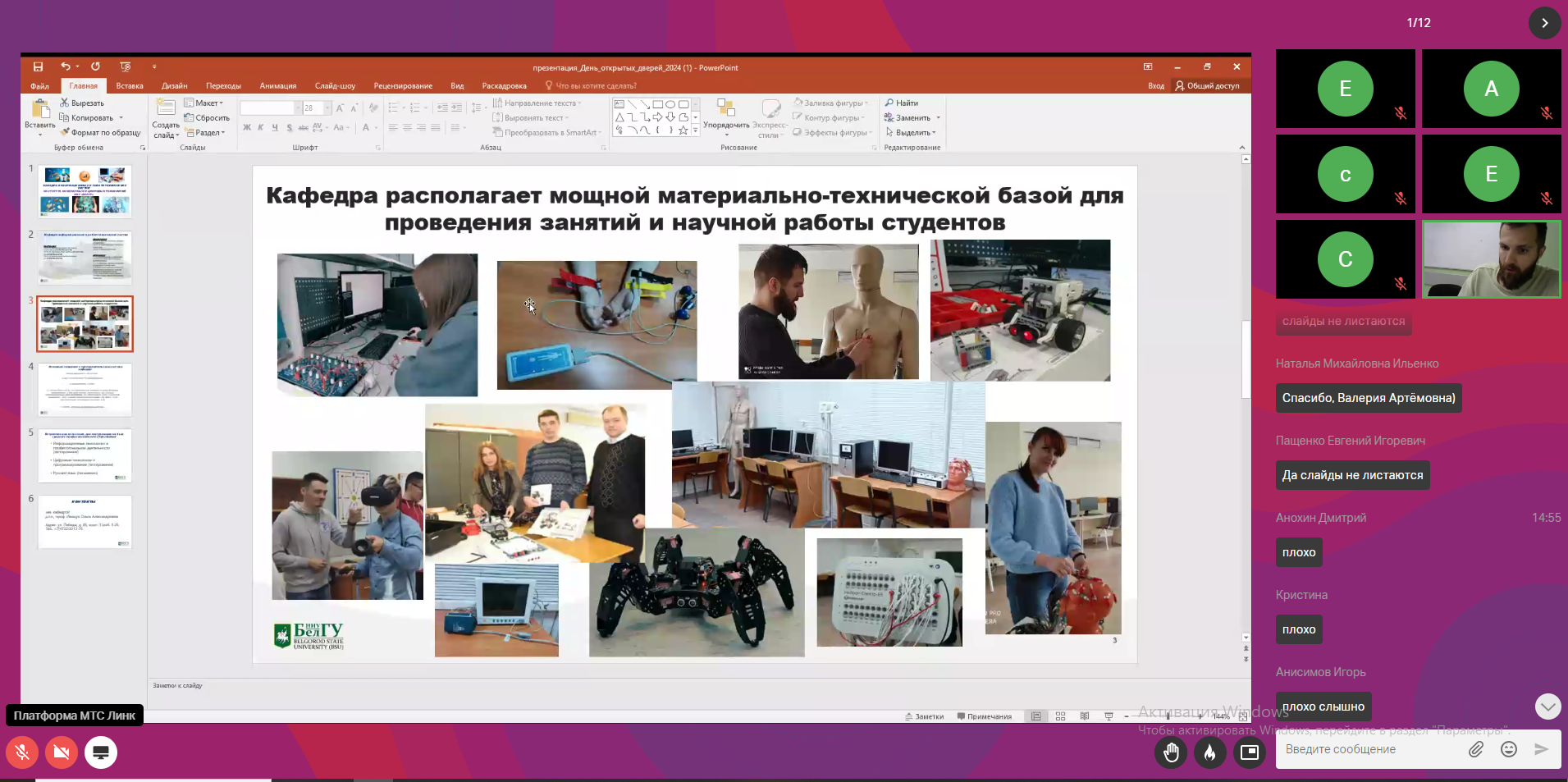Viewport: 1568px width, 782px height.
Task: Click the Redo arrow in quick access toolbar
Action: [95, 66]
